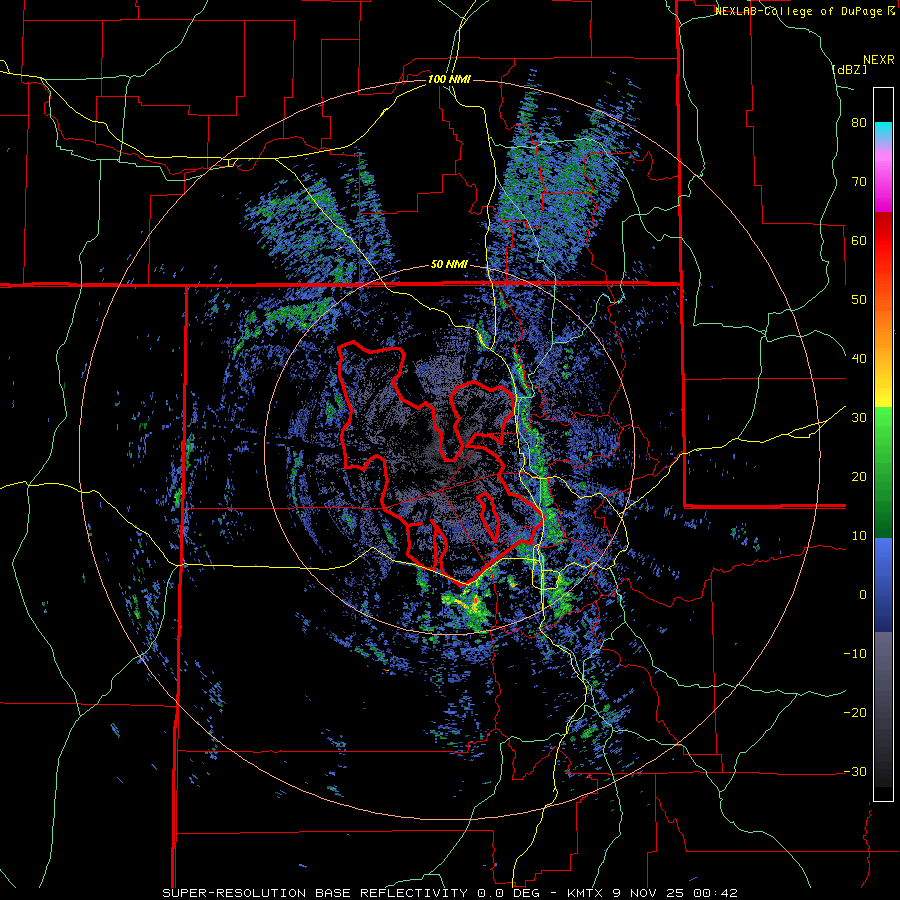Click the 'SUPER-RESOLUTION BASE REFLECTIVITY' caption text
This screenshot has height=900, width=900.
(315, 893)
